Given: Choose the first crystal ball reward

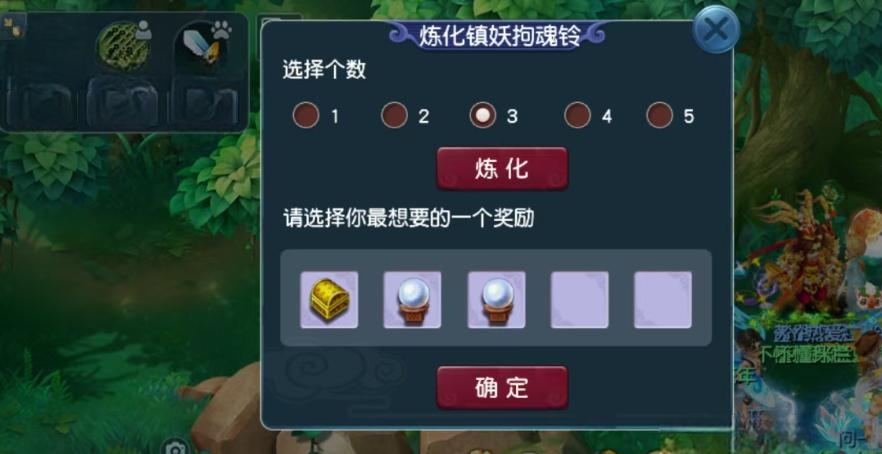Looking at the screenshot, I should click(x=412, y=299).
